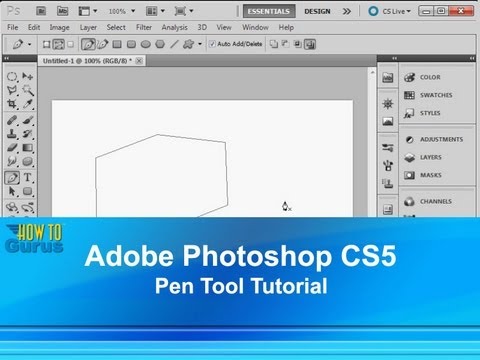The image size is (480, 360).
Task: Show more workspaces with double chevron
Action: [x=347, y=11]
